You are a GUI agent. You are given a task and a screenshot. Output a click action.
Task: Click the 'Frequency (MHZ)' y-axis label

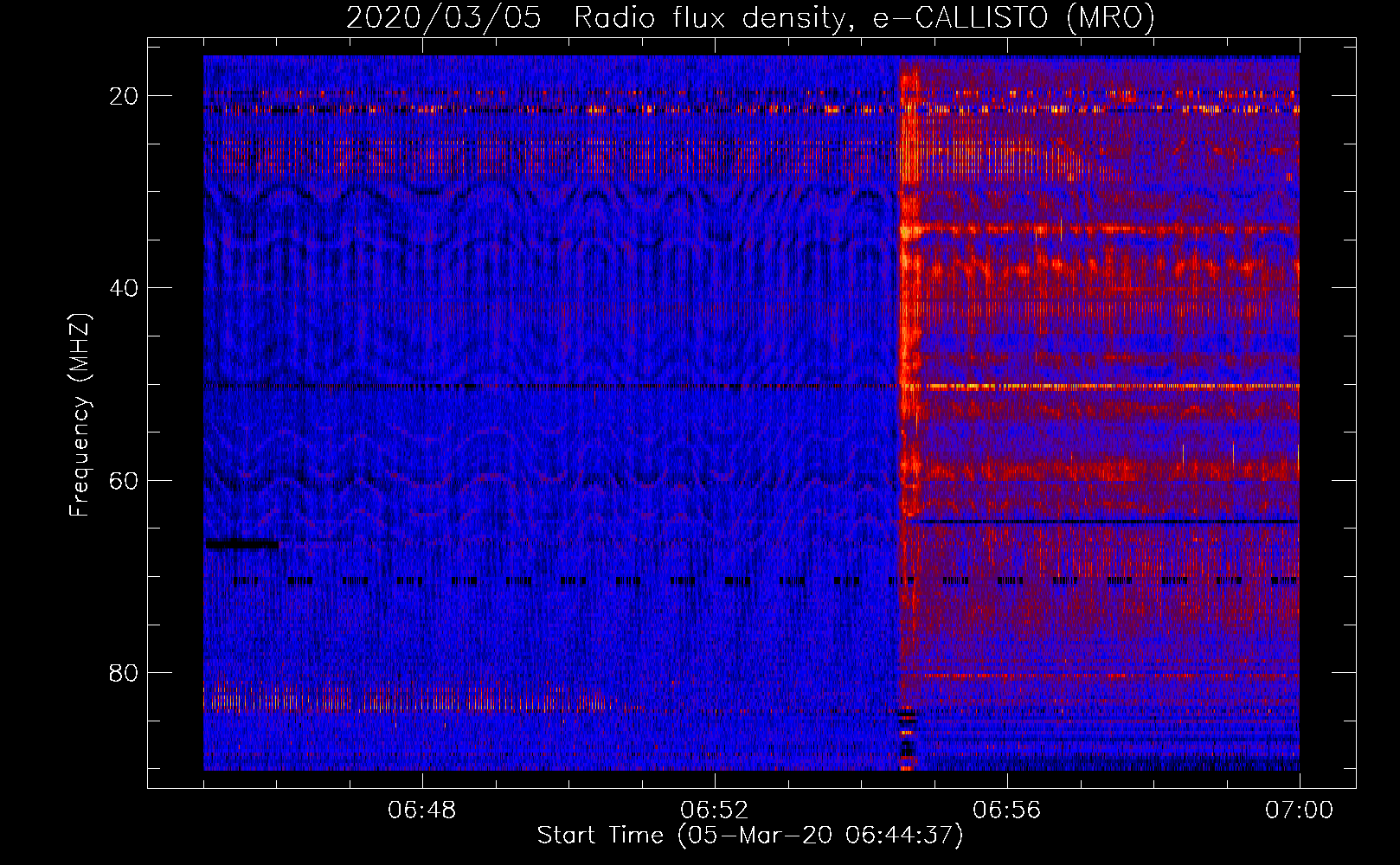click(80, 415)
